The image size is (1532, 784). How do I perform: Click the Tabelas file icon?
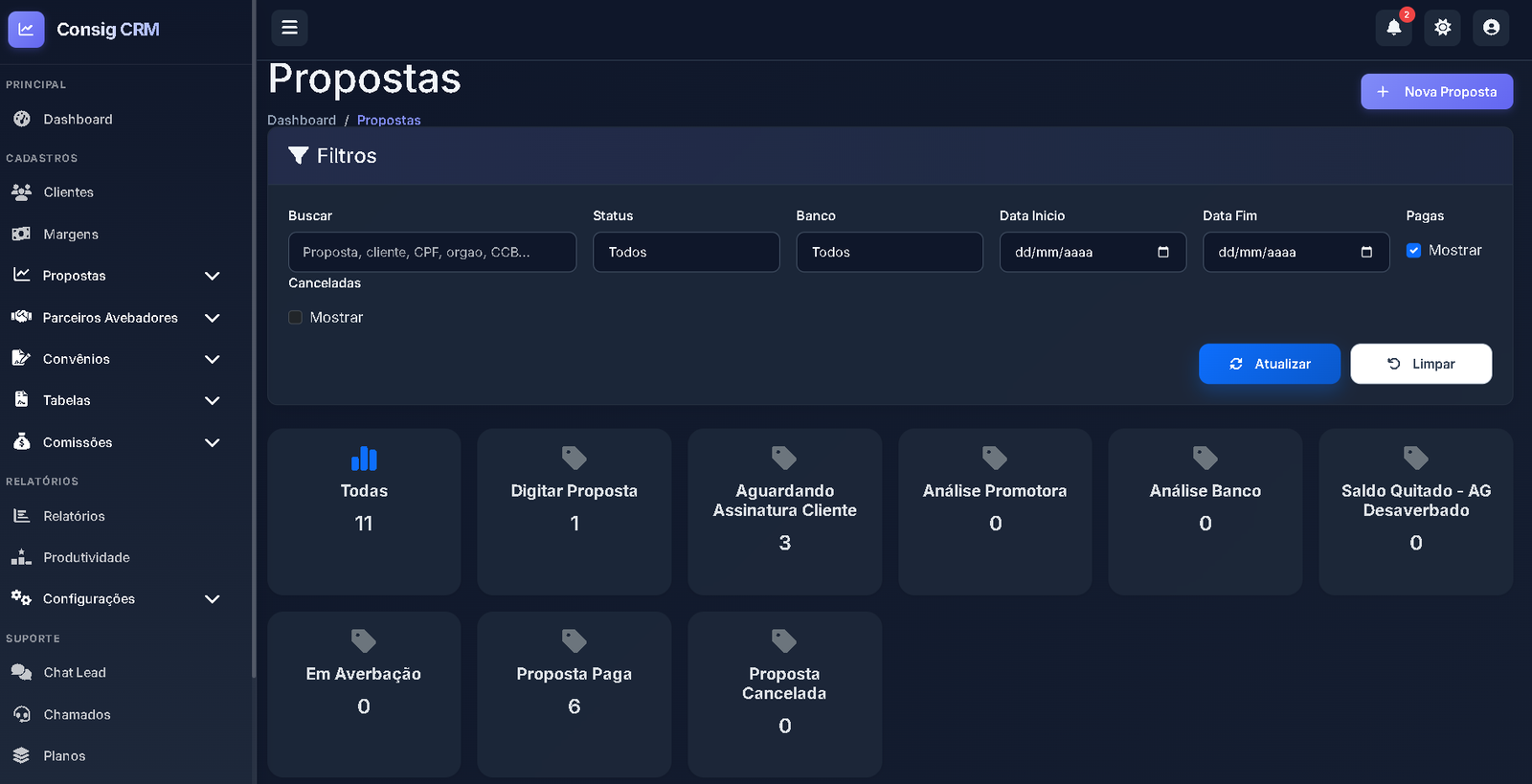tap(21, 400)
